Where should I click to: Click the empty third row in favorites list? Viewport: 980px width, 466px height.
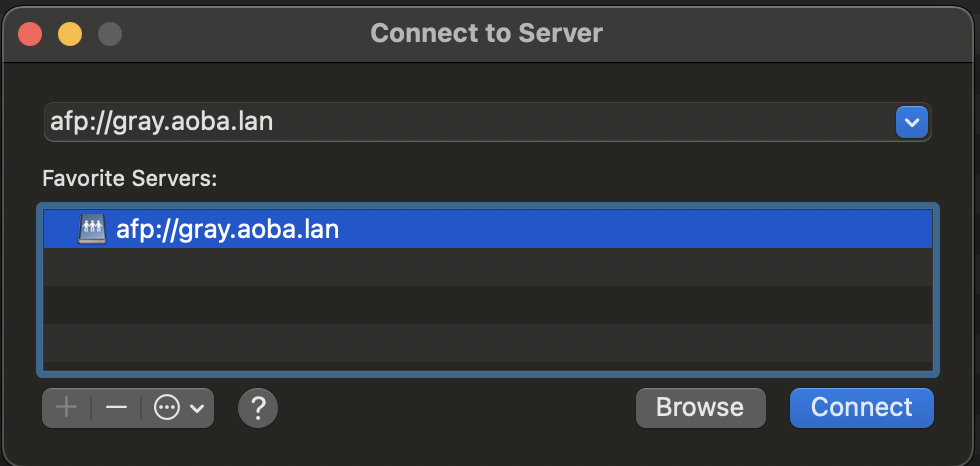pyautogui.click(x=487, y=304)
